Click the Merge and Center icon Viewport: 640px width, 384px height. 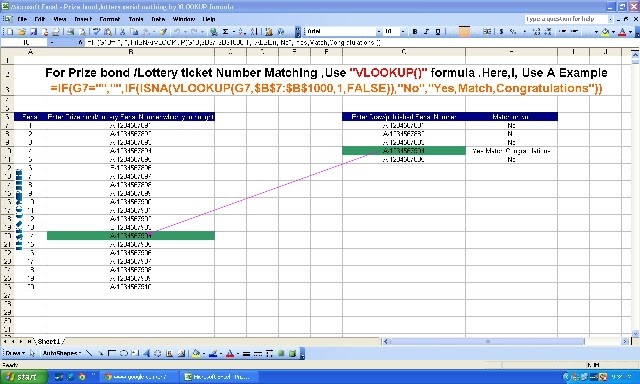(x=487, y=31)
